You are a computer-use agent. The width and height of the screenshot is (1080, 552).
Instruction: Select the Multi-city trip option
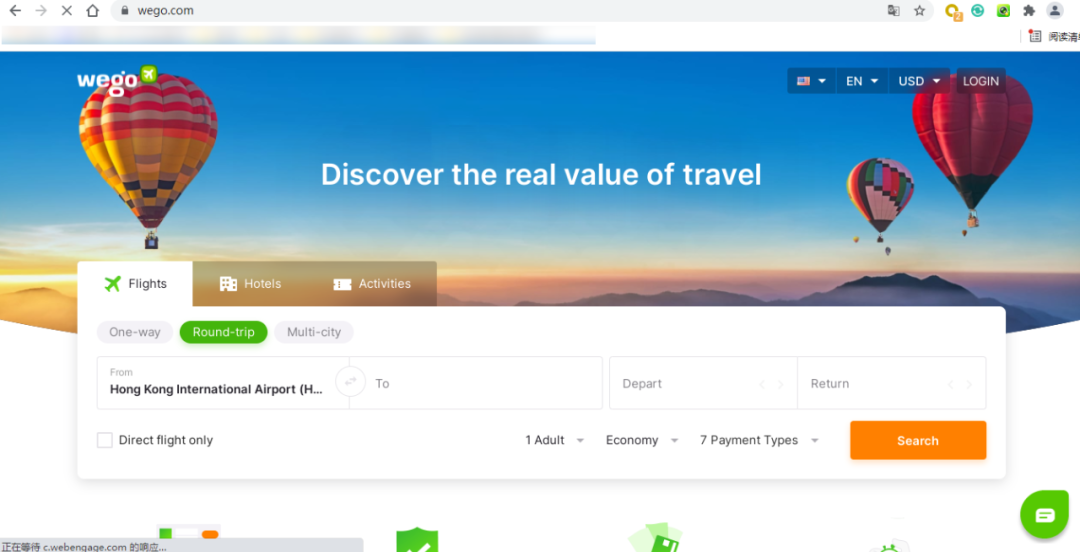click(314, 332)
